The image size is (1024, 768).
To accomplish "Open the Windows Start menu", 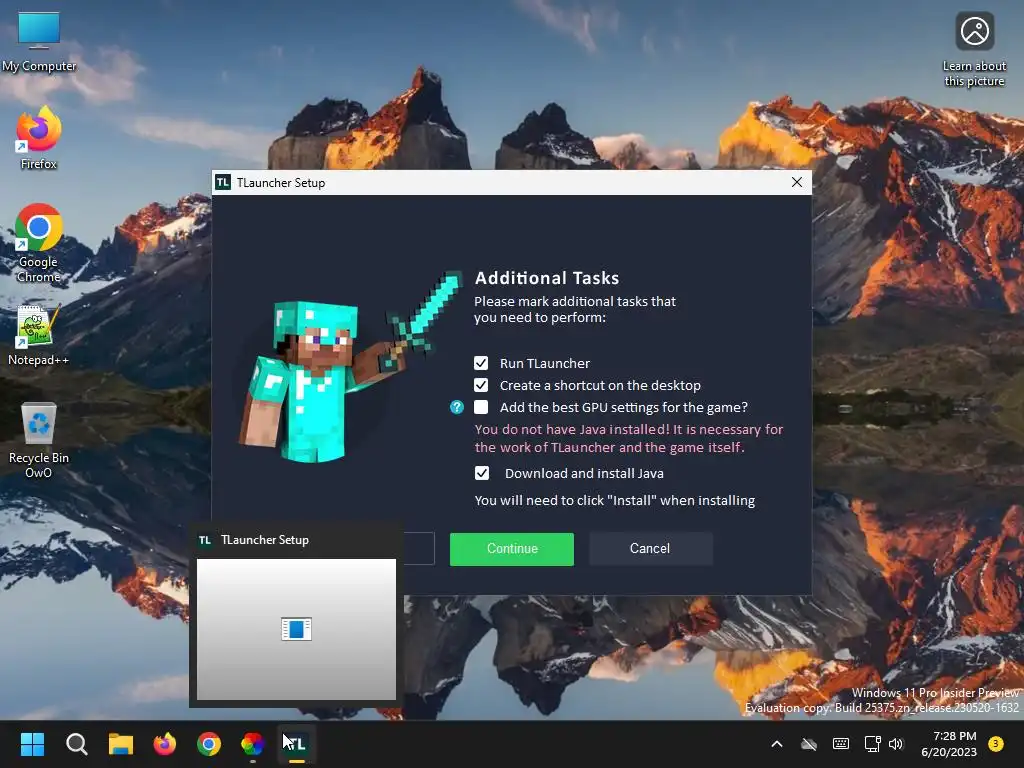I will click(32, 744).
